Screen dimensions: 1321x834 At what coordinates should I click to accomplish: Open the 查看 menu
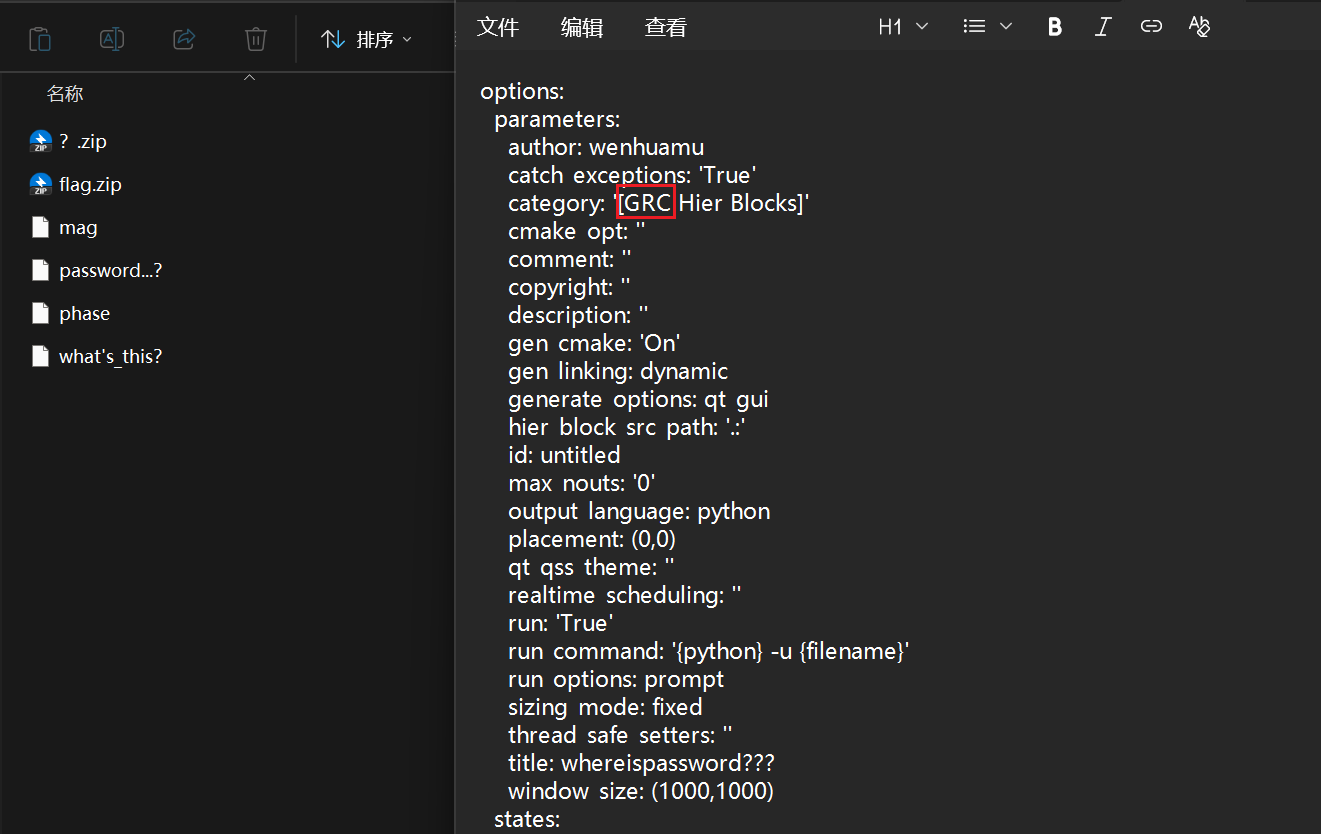point(666,27)
